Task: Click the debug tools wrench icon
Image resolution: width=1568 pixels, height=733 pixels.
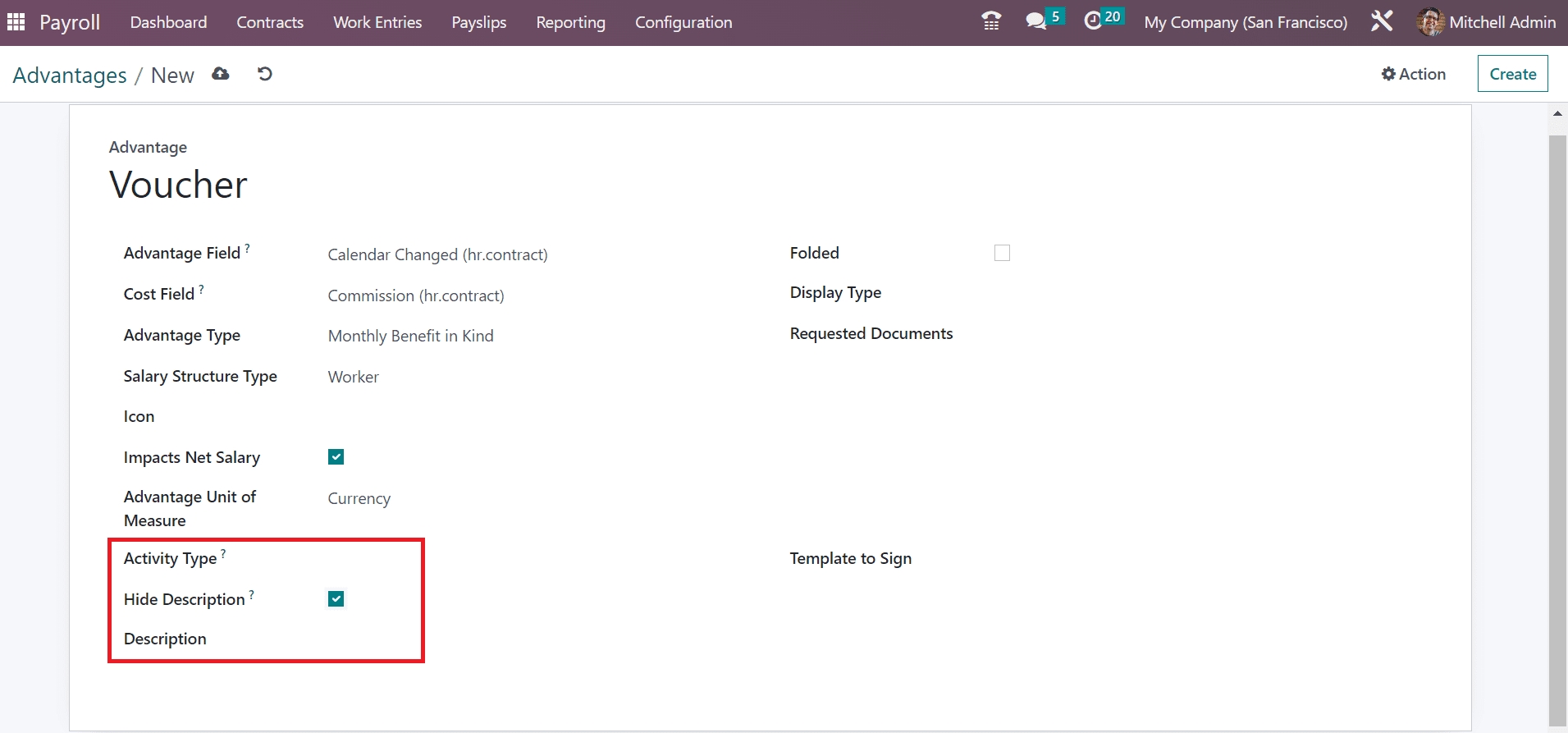Action: (x=1382, y=21)
